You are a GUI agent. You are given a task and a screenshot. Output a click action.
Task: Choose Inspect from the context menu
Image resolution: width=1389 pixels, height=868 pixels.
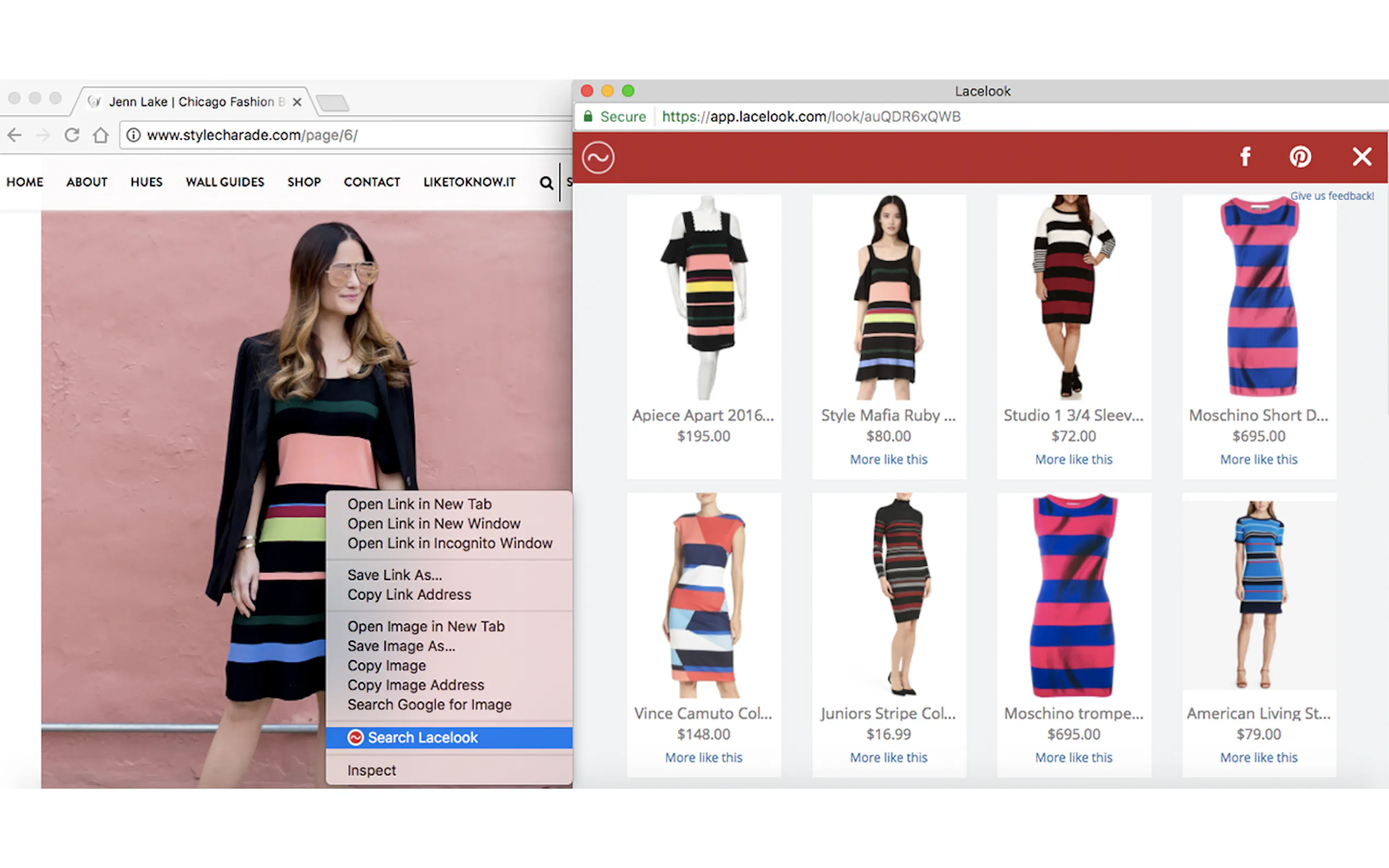pyautogui.click(x=371, y=770)
